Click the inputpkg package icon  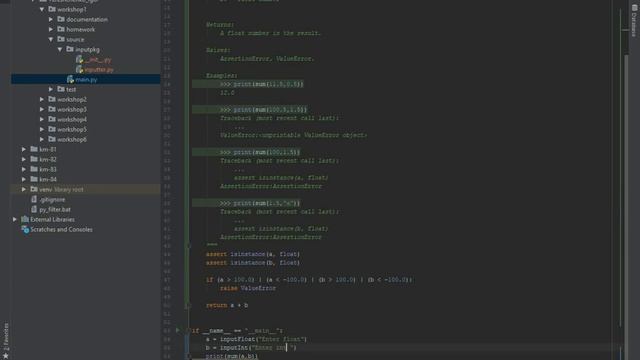pyautogui.click(x=70, y=49)
